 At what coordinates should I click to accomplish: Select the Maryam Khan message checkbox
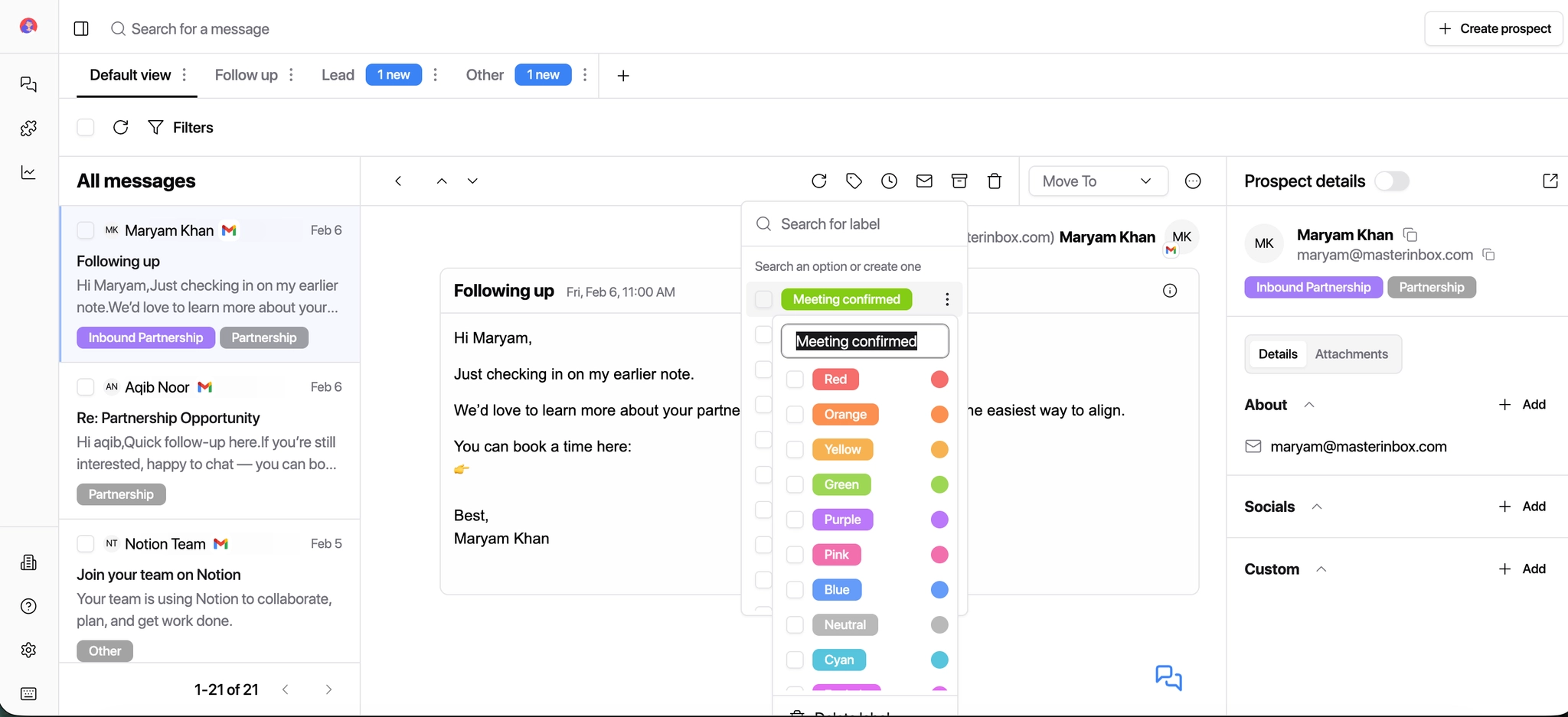point(86,230)
